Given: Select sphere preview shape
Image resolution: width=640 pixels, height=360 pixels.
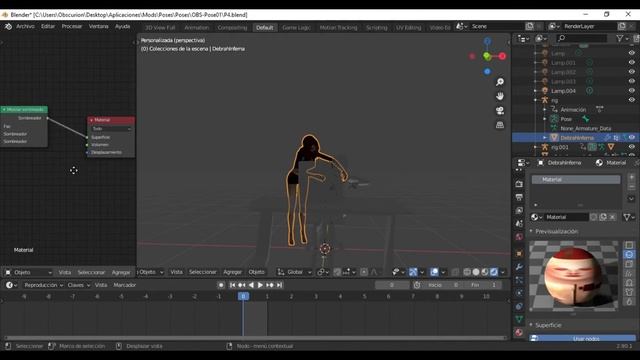Looking at the screenshot, I should point(629,255).
